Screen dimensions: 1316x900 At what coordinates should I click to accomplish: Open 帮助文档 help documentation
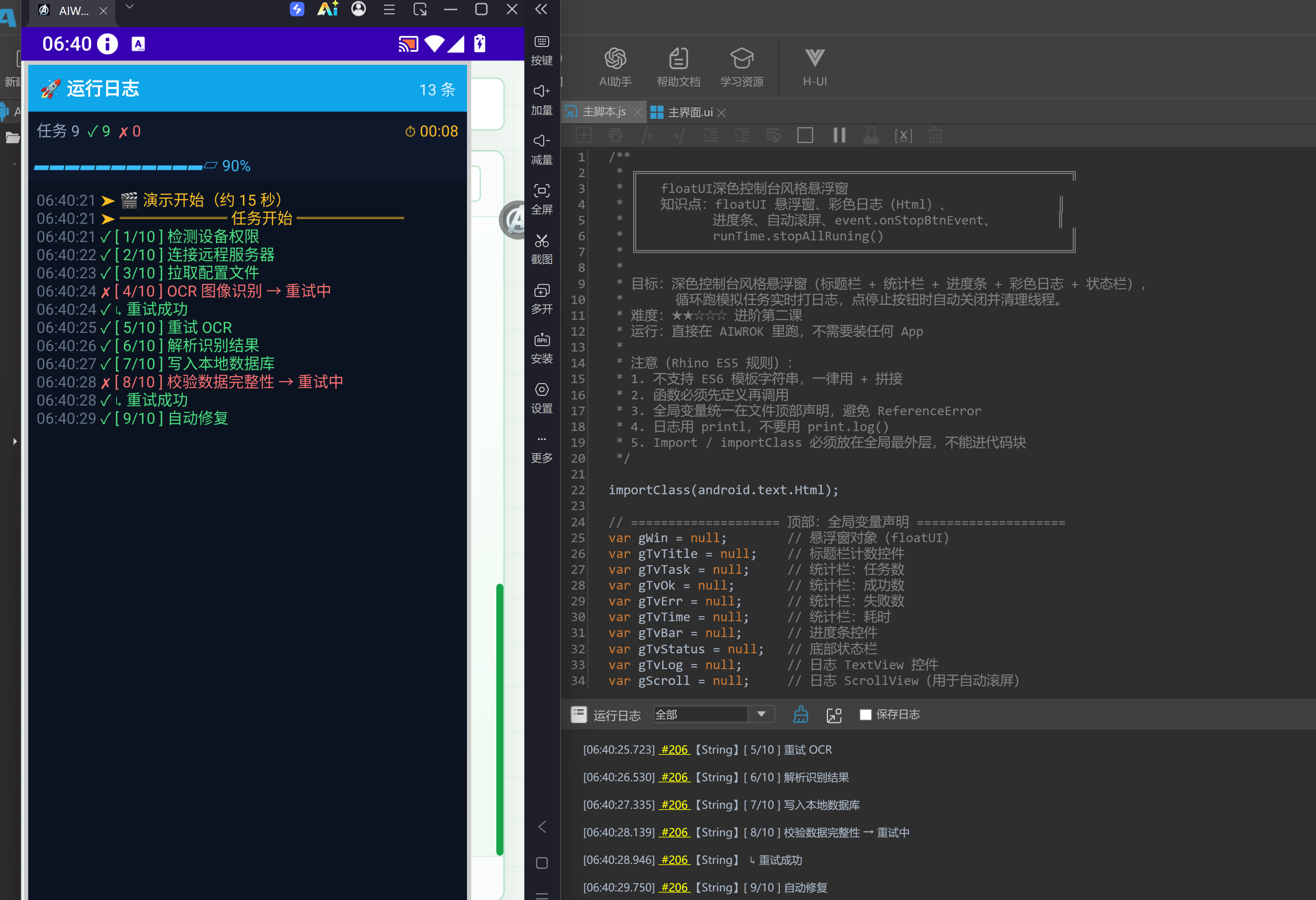(x=678, y=67)
